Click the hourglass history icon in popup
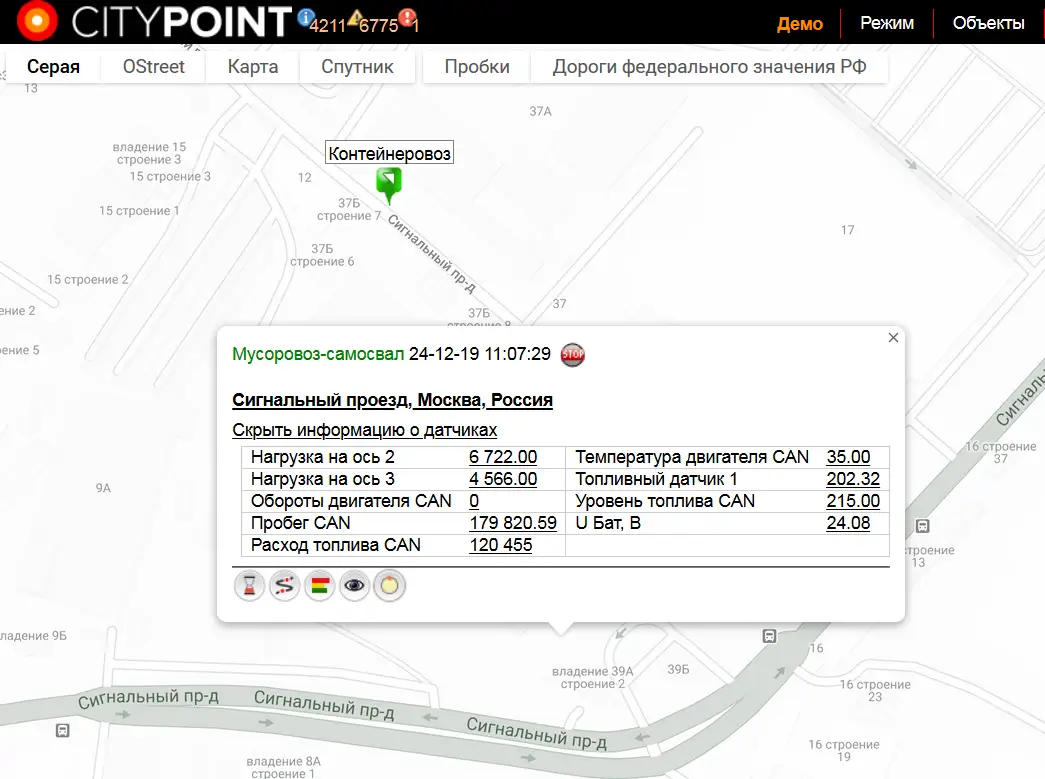The width and height of the screenshot is (1045, 779). point(250,587)
